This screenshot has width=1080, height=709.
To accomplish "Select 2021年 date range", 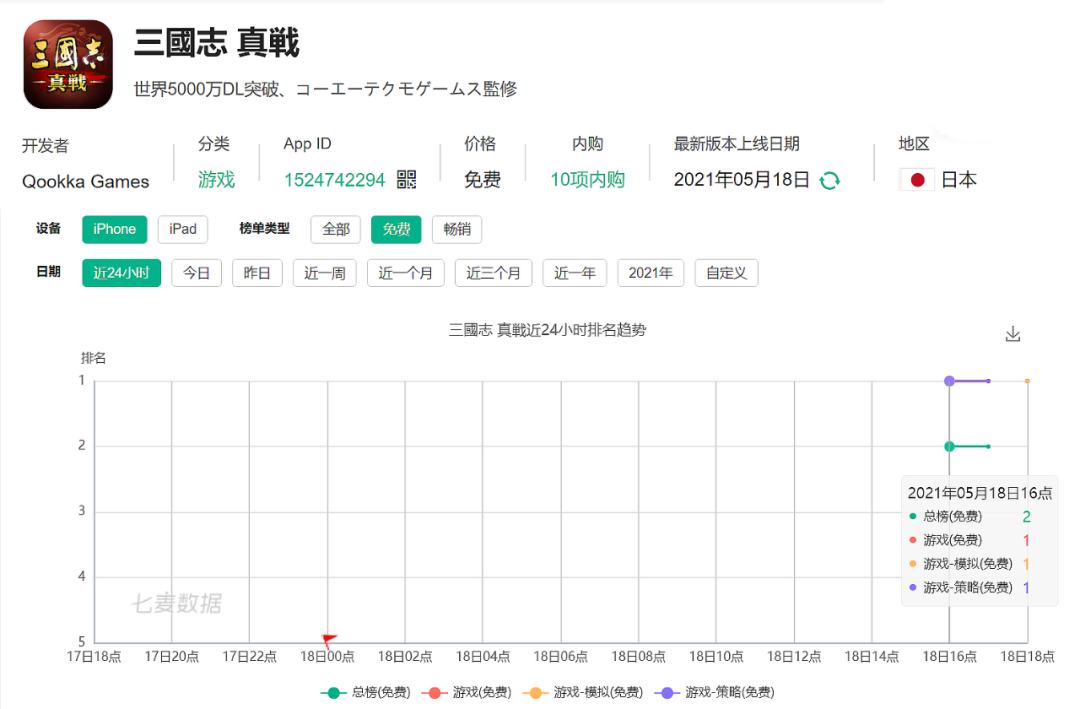I will tap(650, 273).
